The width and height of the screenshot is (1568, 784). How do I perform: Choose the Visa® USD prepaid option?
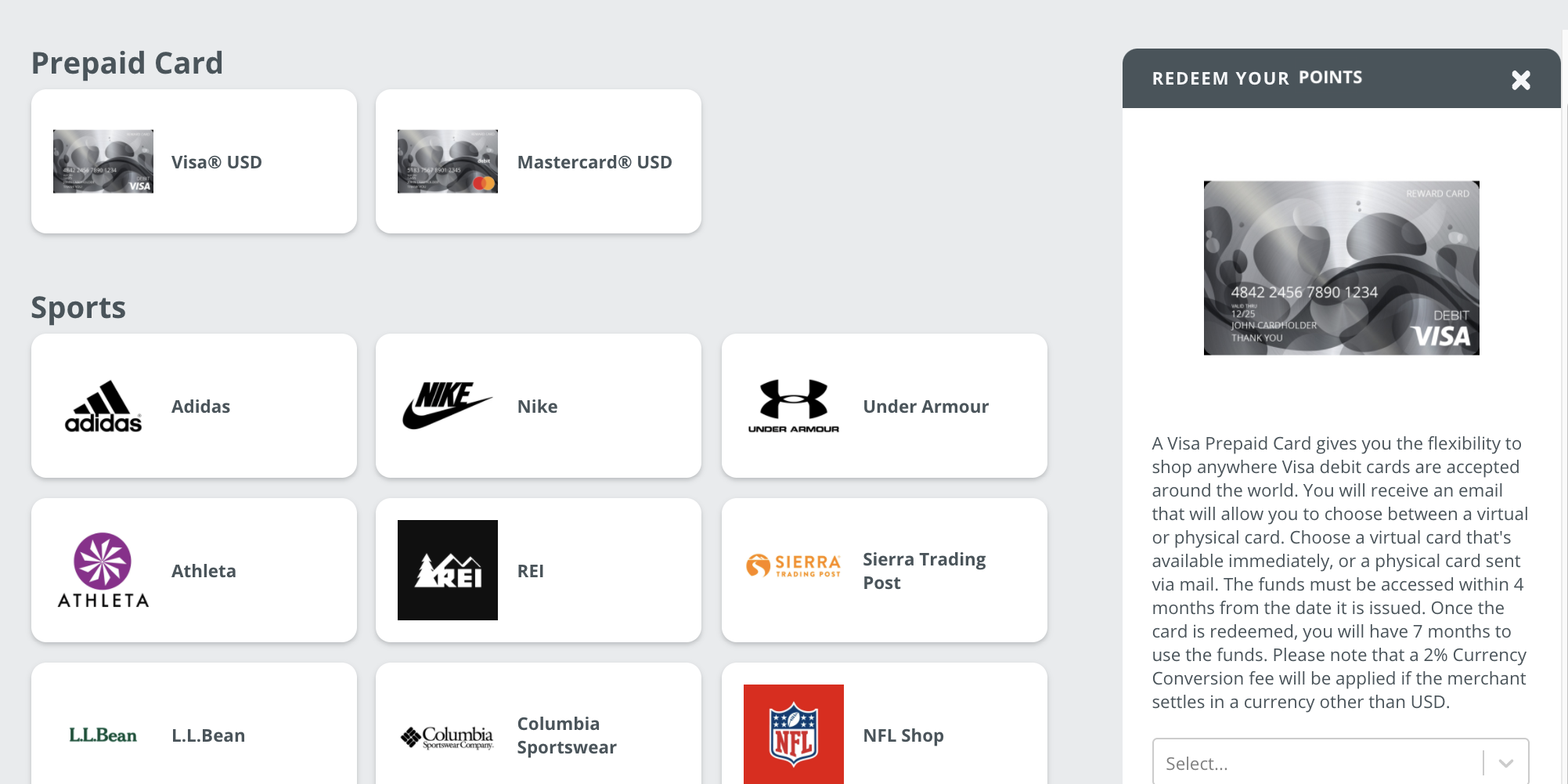(x=193, y=161)
